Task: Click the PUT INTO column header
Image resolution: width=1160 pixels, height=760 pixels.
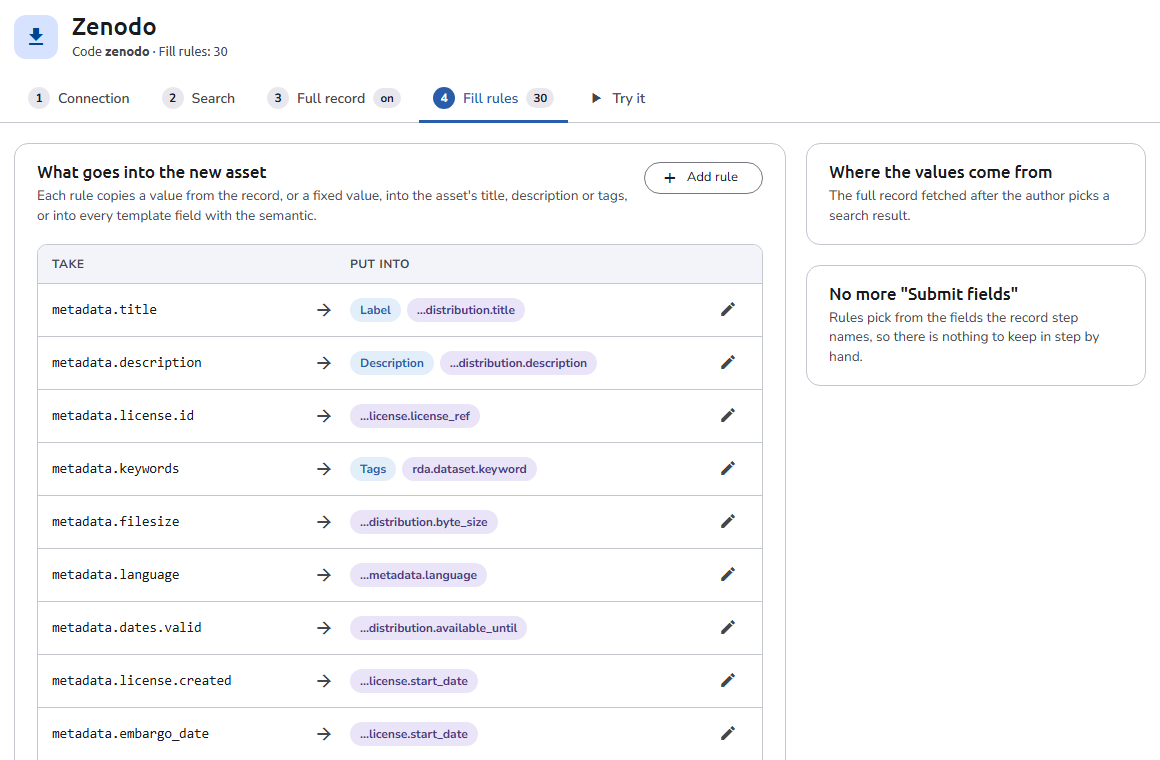Action: click(380, 264)
